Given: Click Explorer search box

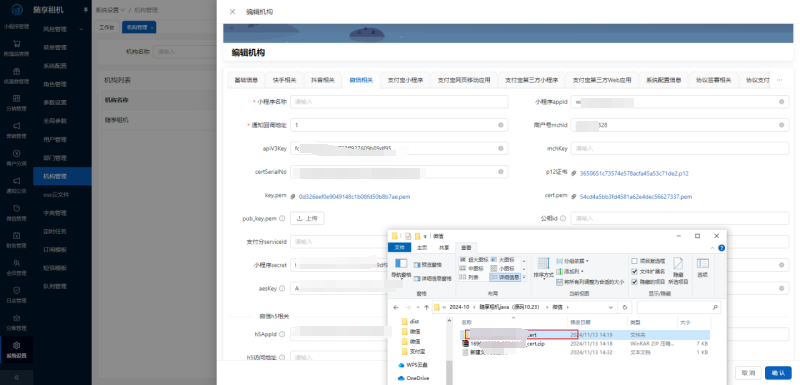Looking at the screenshot, I should (x=679, y=307).
